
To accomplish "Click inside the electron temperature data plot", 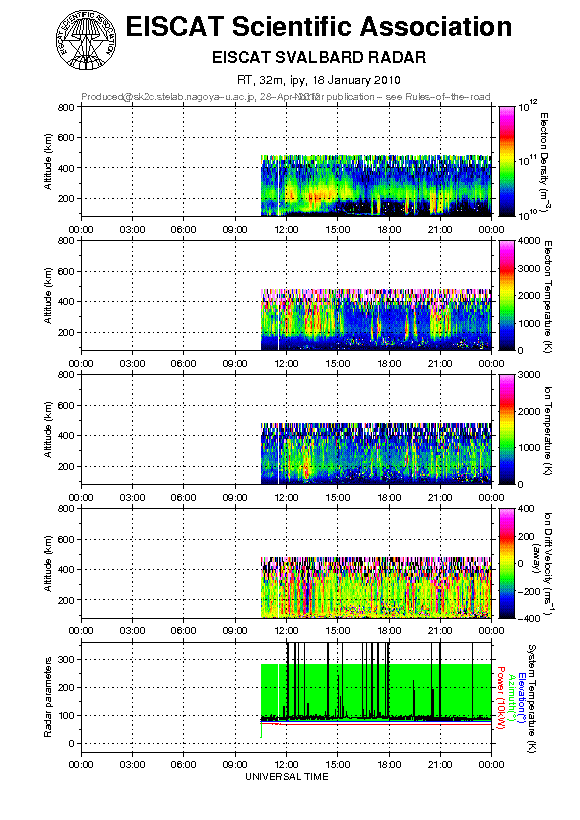I will tap(376, 320).
